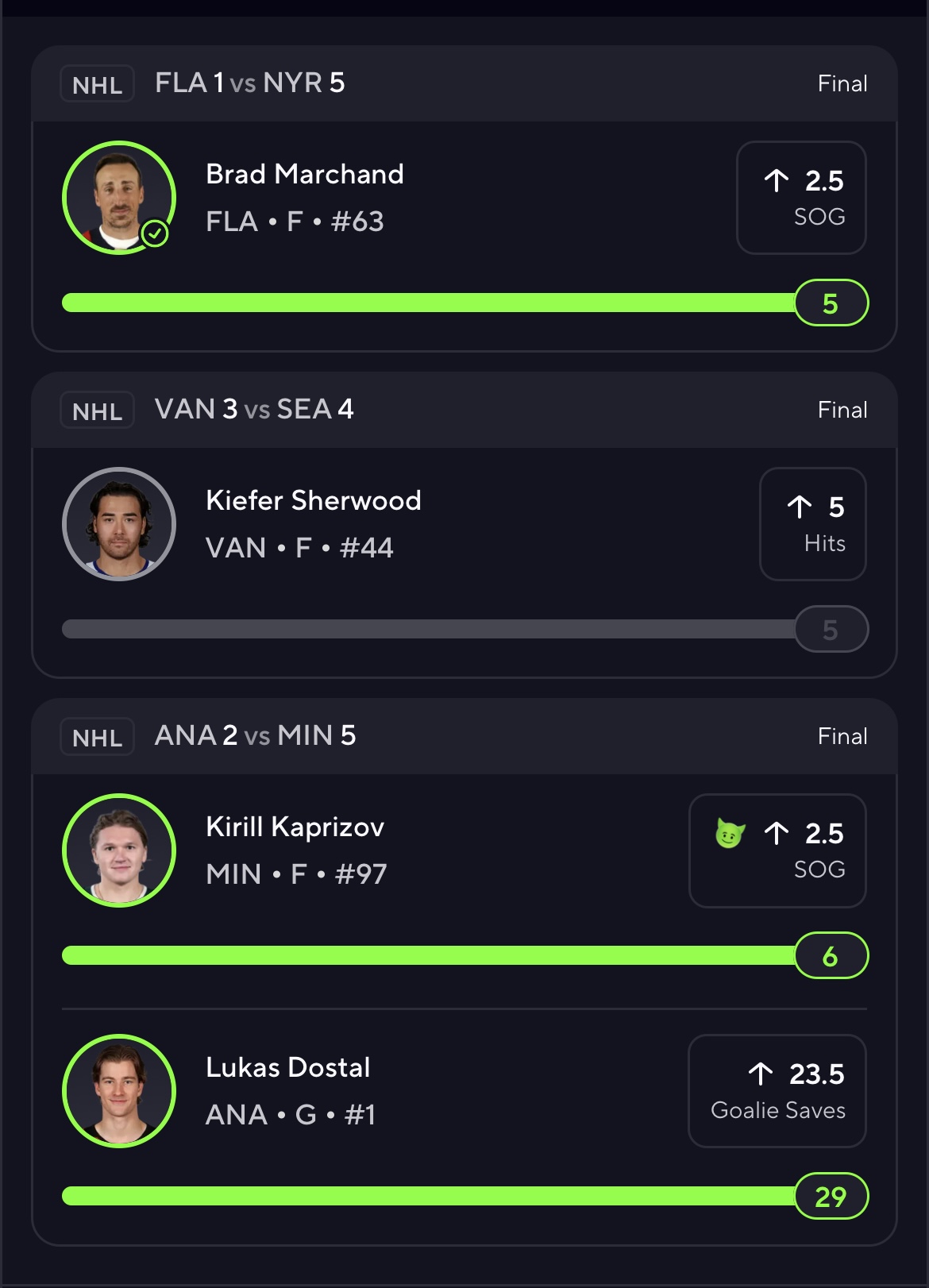
Task: Click the Brad Marchand name link
Action: [305, 174]
